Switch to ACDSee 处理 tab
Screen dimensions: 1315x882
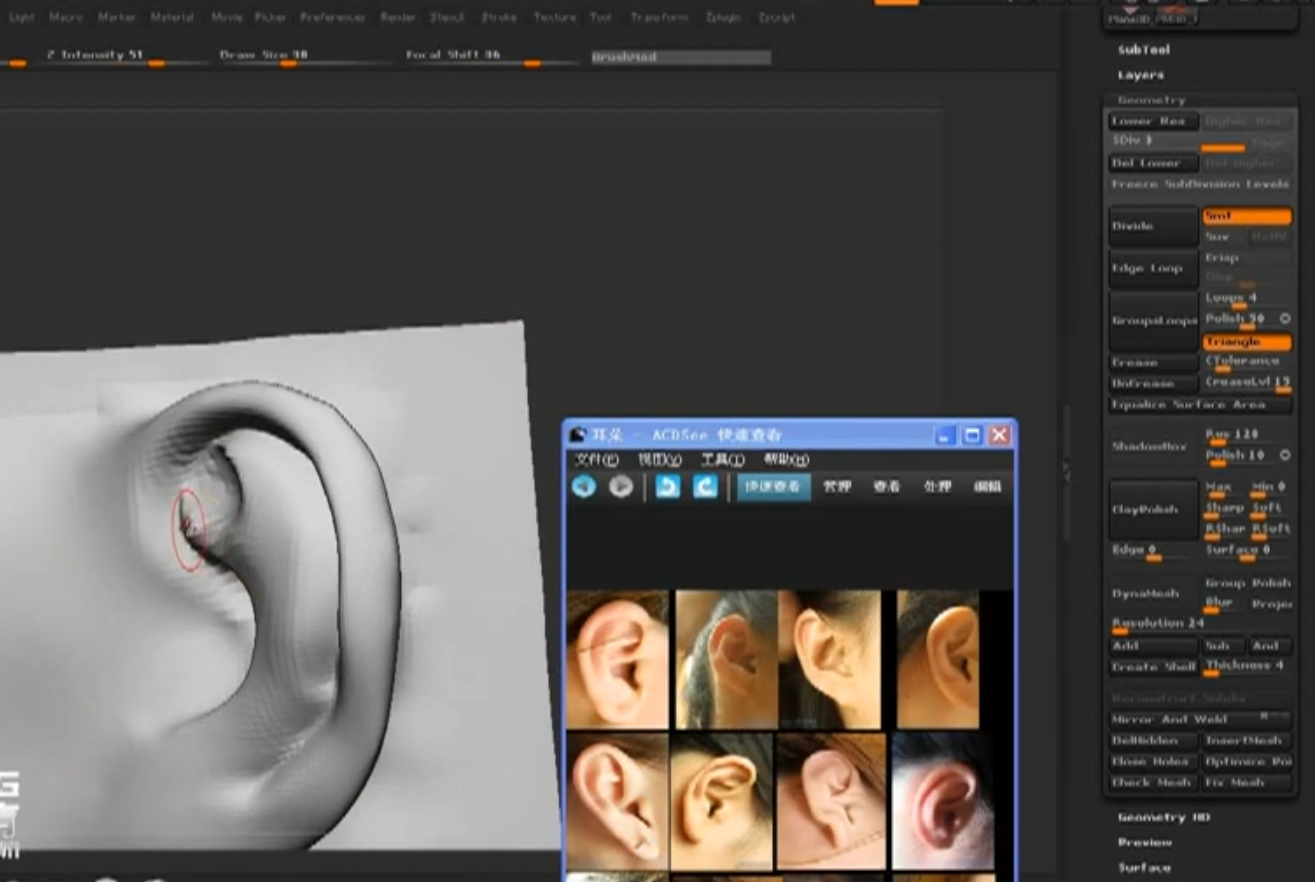pos(937,486)
